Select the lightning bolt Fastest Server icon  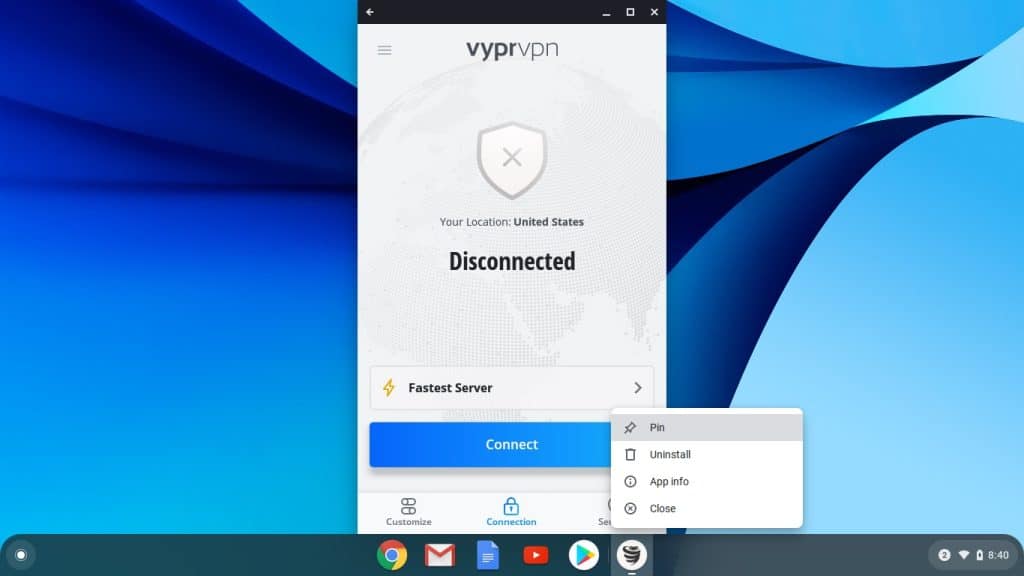[389, 387]
